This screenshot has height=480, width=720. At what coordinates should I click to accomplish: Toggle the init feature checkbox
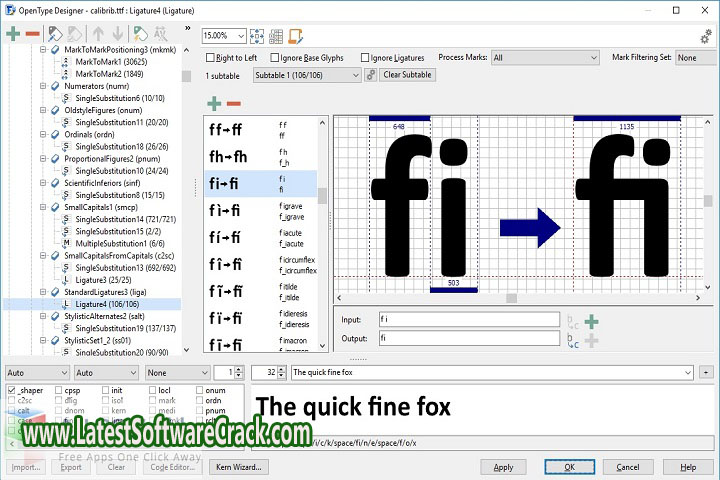click(106, 390)
